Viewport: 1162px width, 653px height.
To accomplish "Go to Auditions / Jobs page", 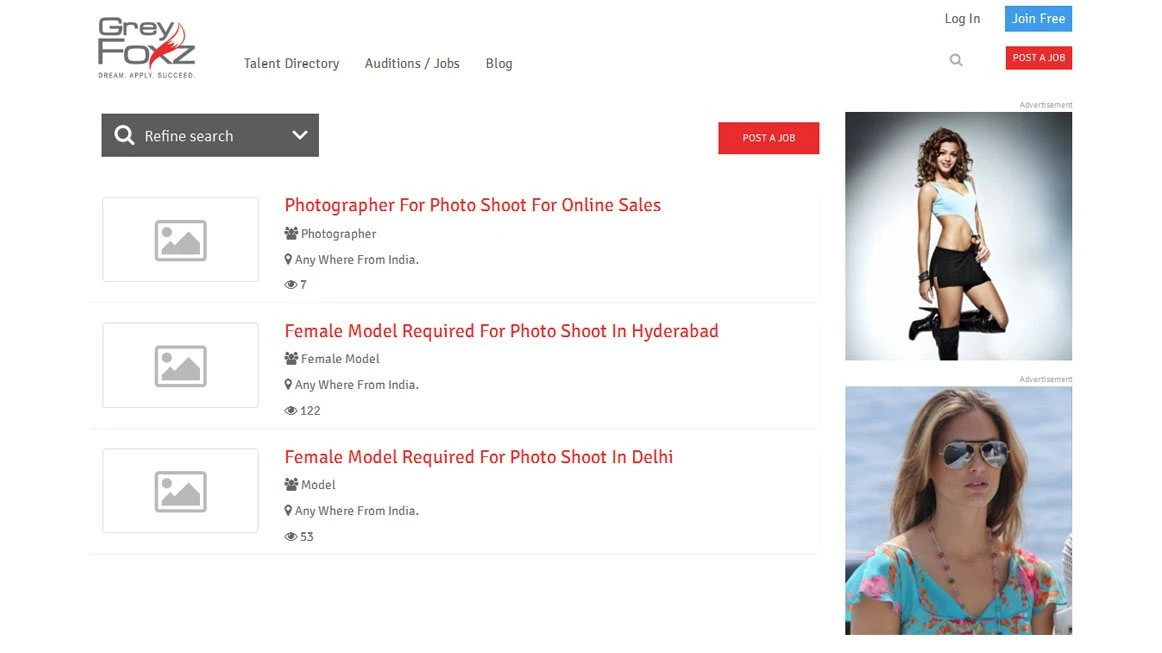I will click(x=412, y=63).
